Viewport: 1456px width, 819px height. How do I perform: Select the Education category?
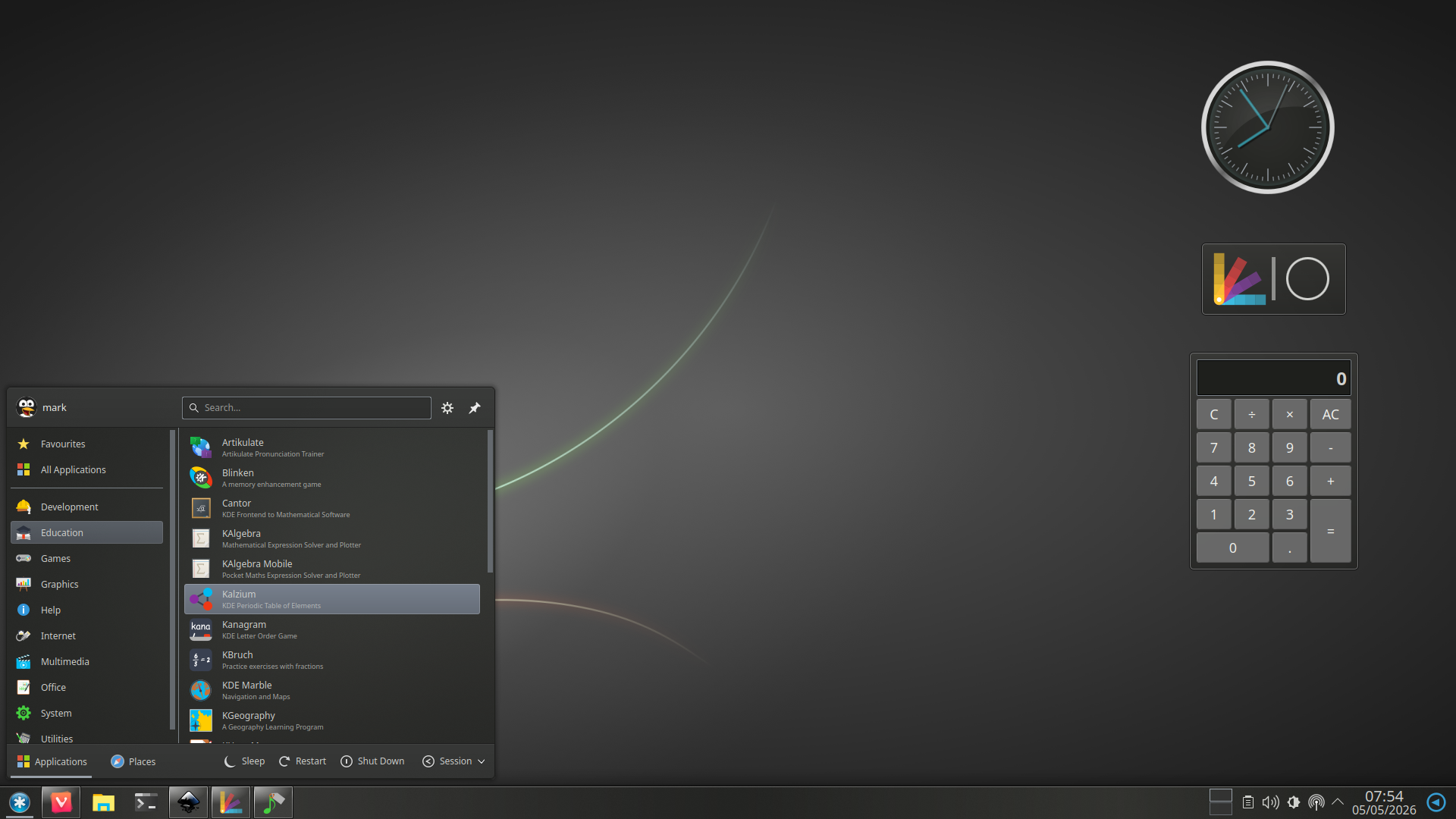[x=87, y=532]
